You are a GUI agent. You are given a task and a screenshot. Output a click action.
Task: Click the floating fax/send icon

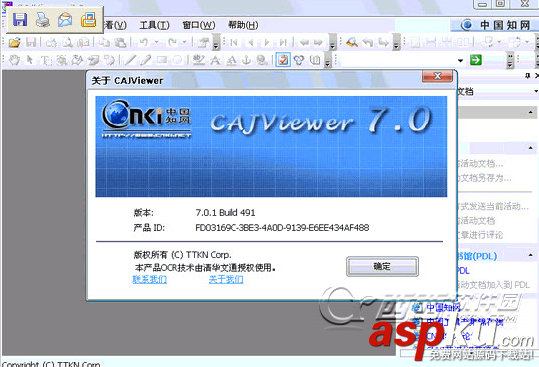point(88,20)
